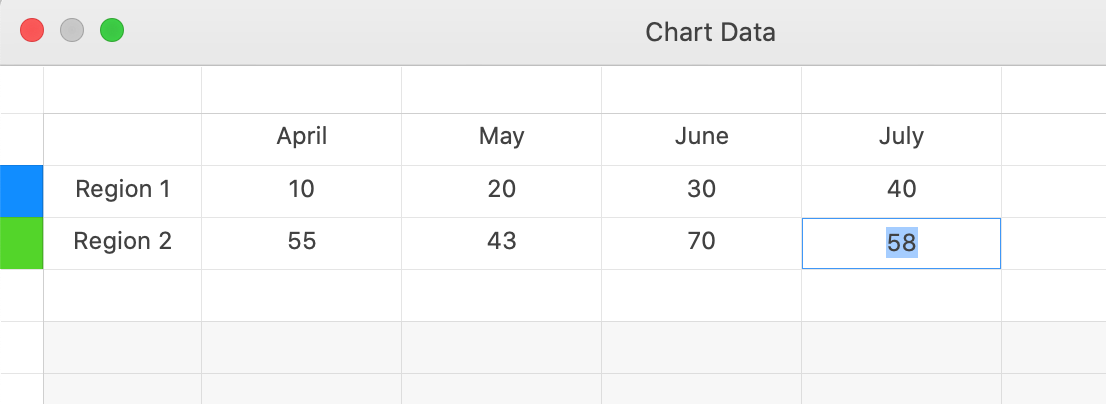Click Region 1 July cell with value 40
The image size is (1106, 404).
tap(901, 189)
